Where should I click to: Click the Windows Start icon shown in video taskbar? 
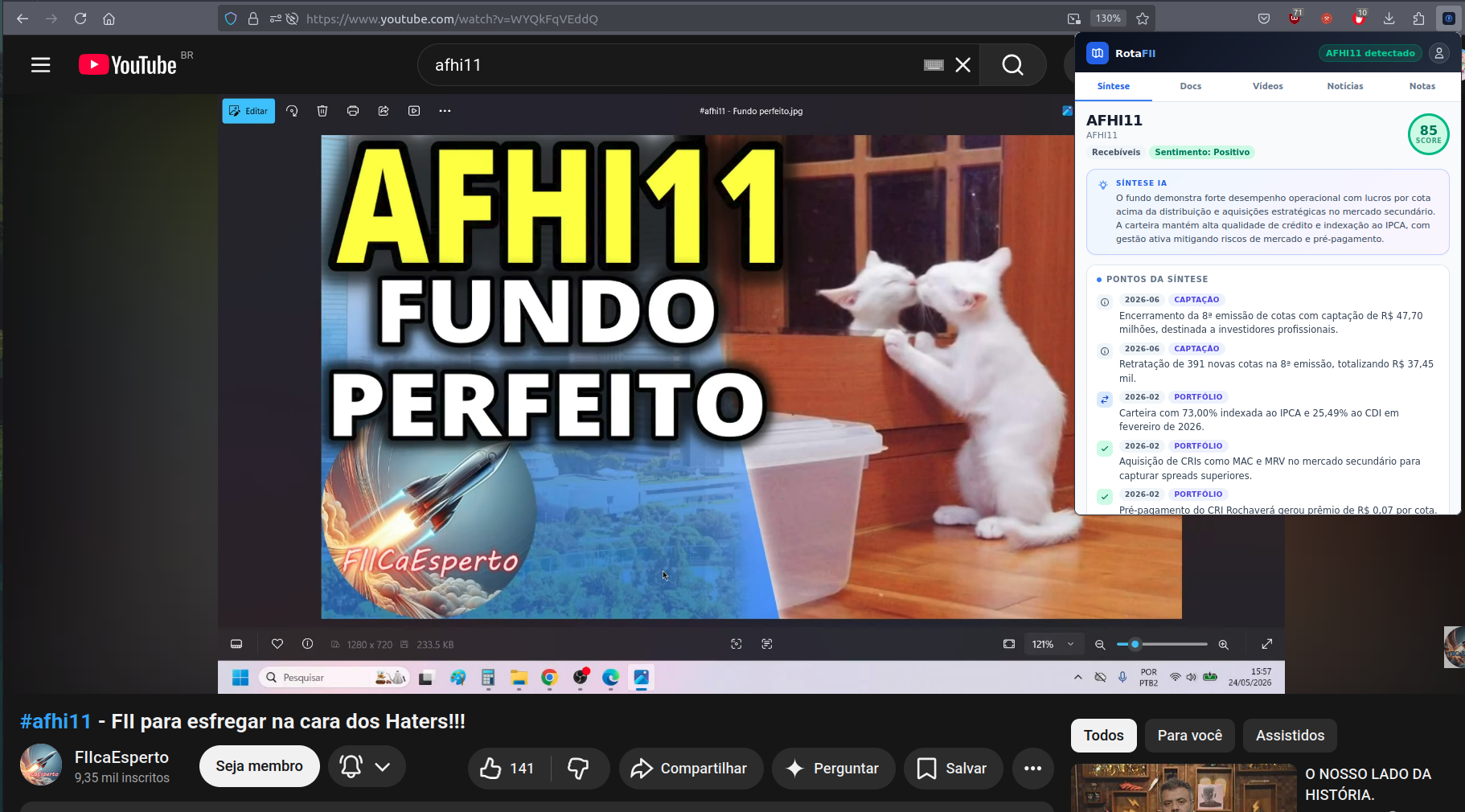point(240,678)
